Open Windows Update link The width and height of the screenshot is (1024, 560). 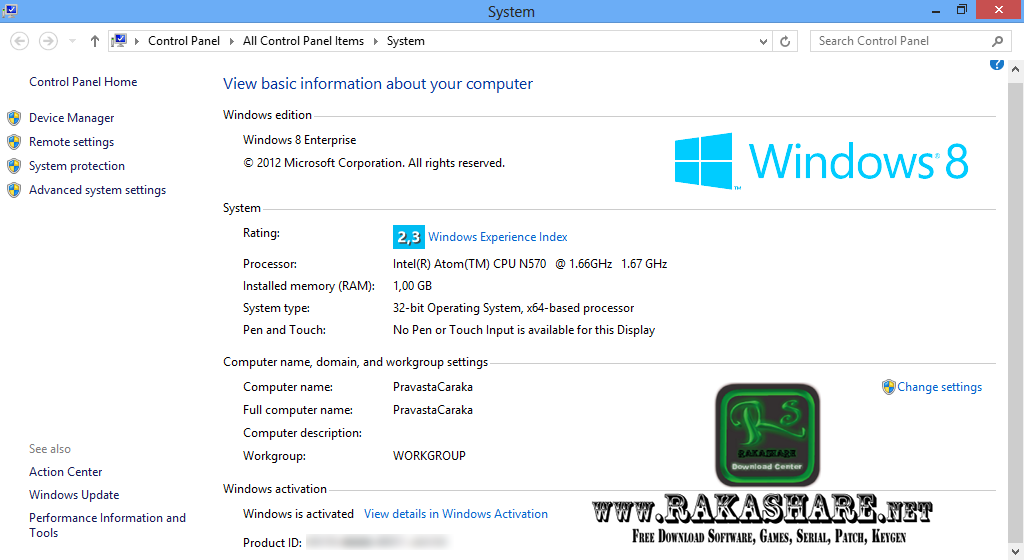tap(74, 495)
